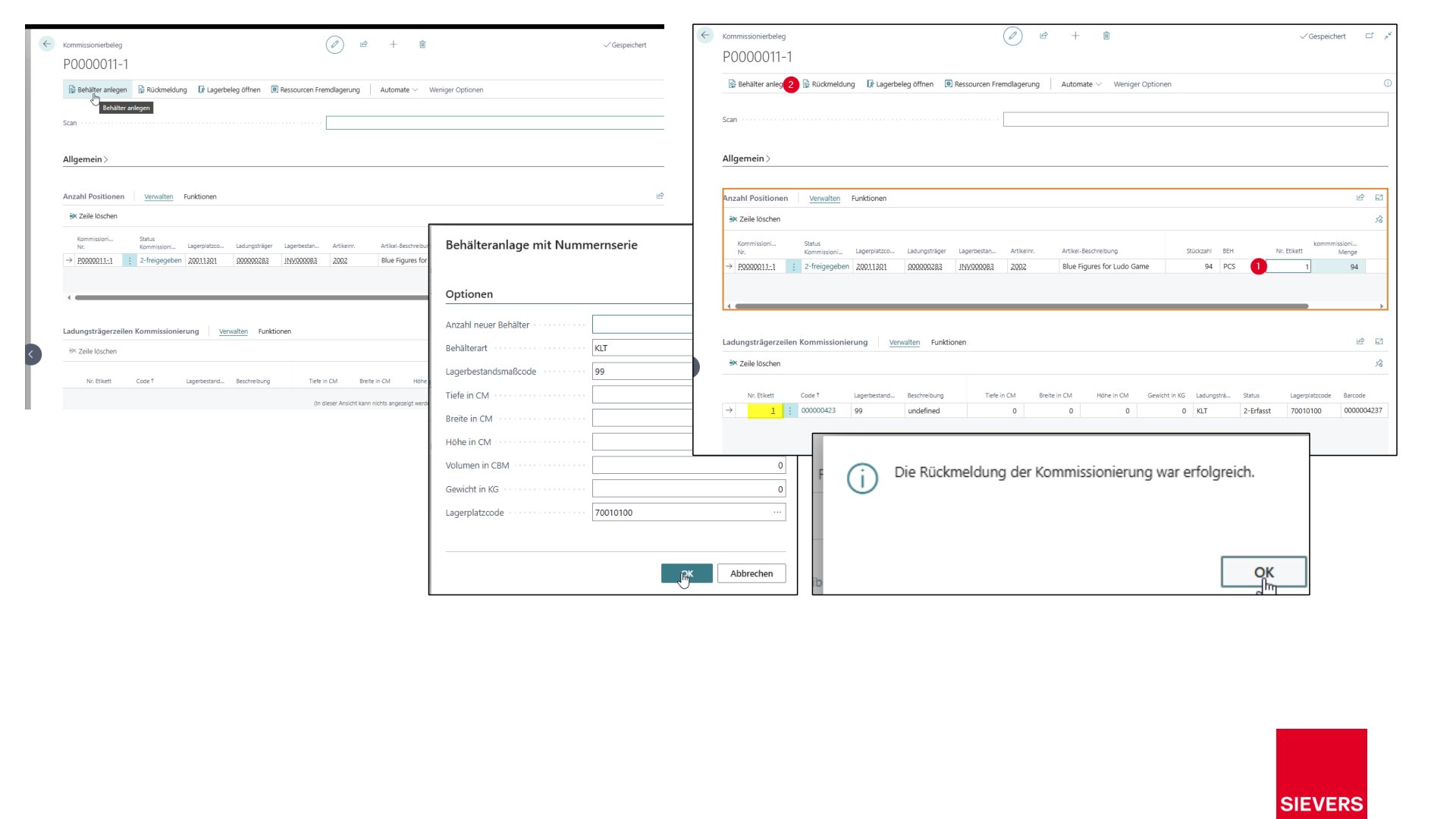This screenshot has width=1456, height=819.
Task: Click horizontal scrollbar of left positions table
Action: point(250,297)
